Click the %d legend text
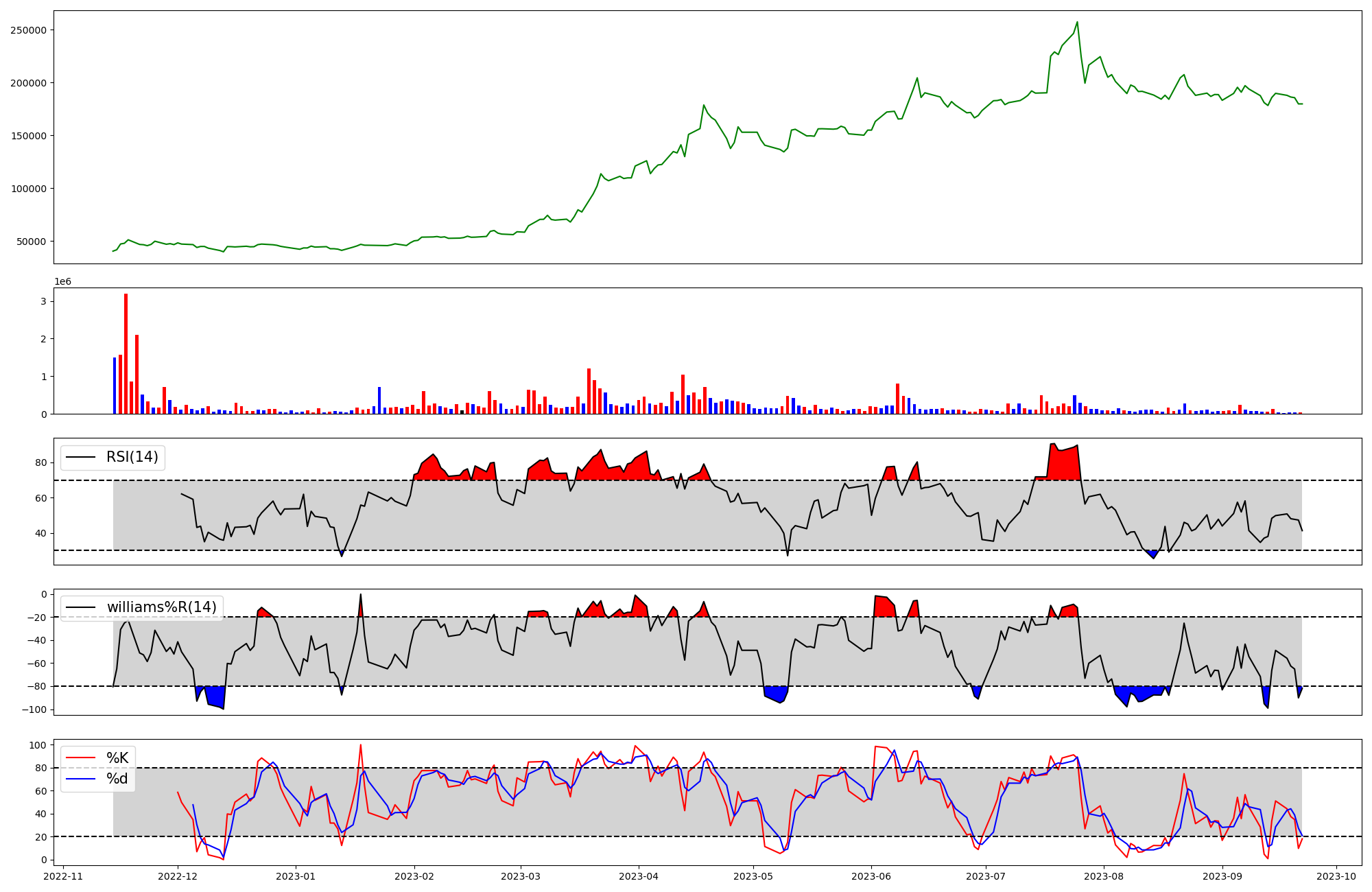The image size is (1372, 892). click(117, 779)
